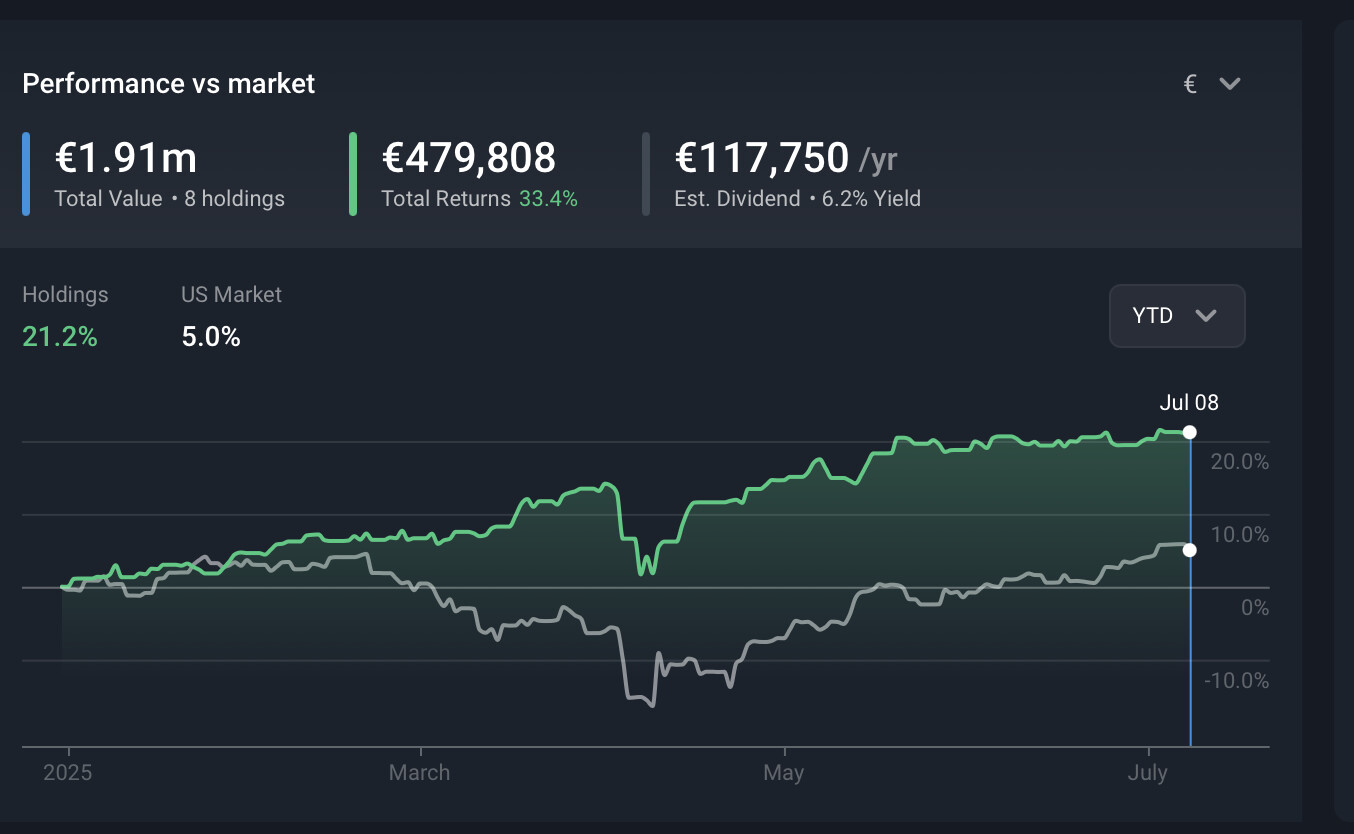
Task: Click the euro currency symbol
Action: tap(1190, 84)
